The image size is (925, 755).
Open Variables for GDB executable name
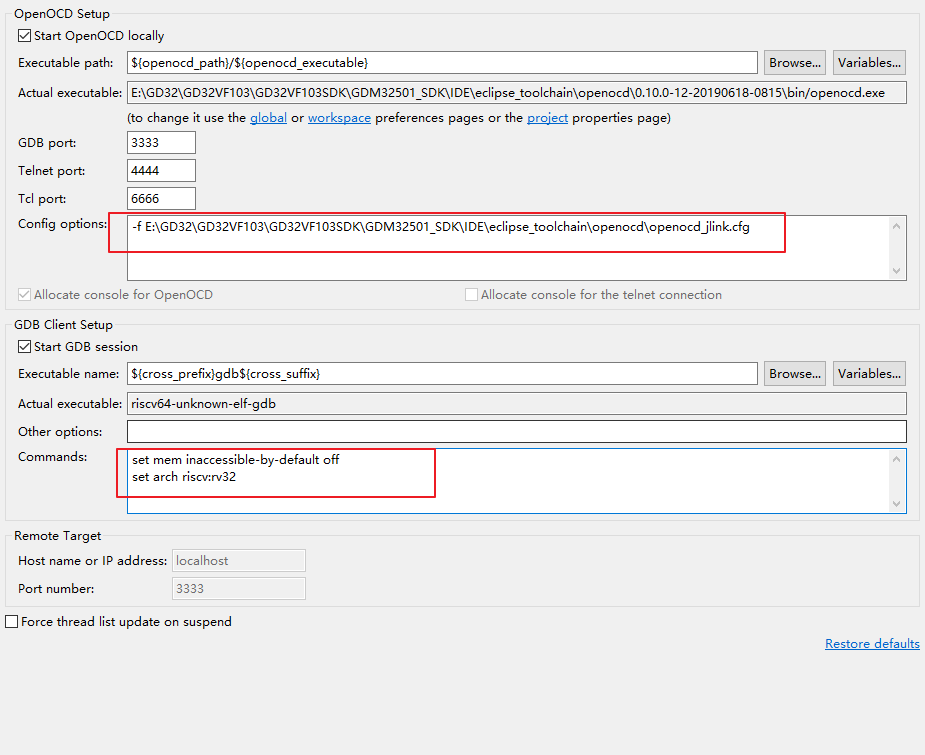[869, 374]
